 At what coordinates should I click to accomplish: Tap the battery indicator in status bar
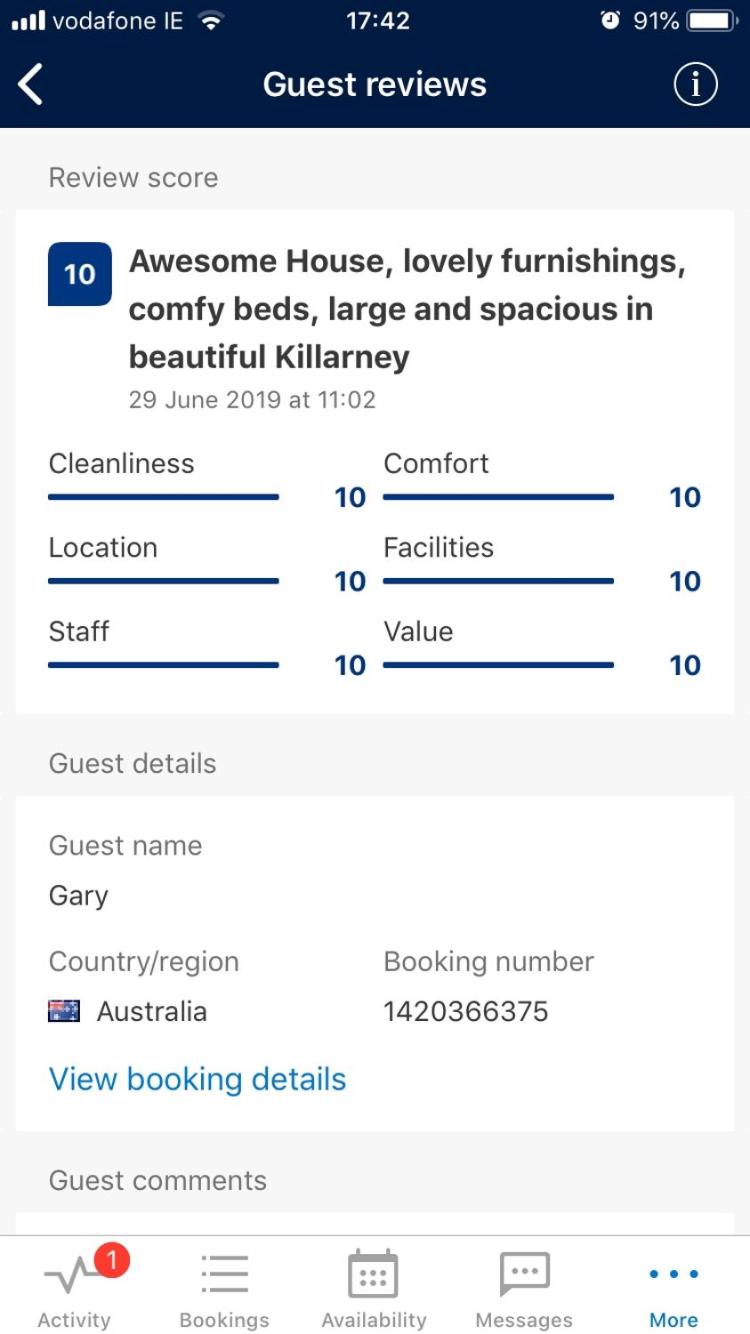click(713, 21)
